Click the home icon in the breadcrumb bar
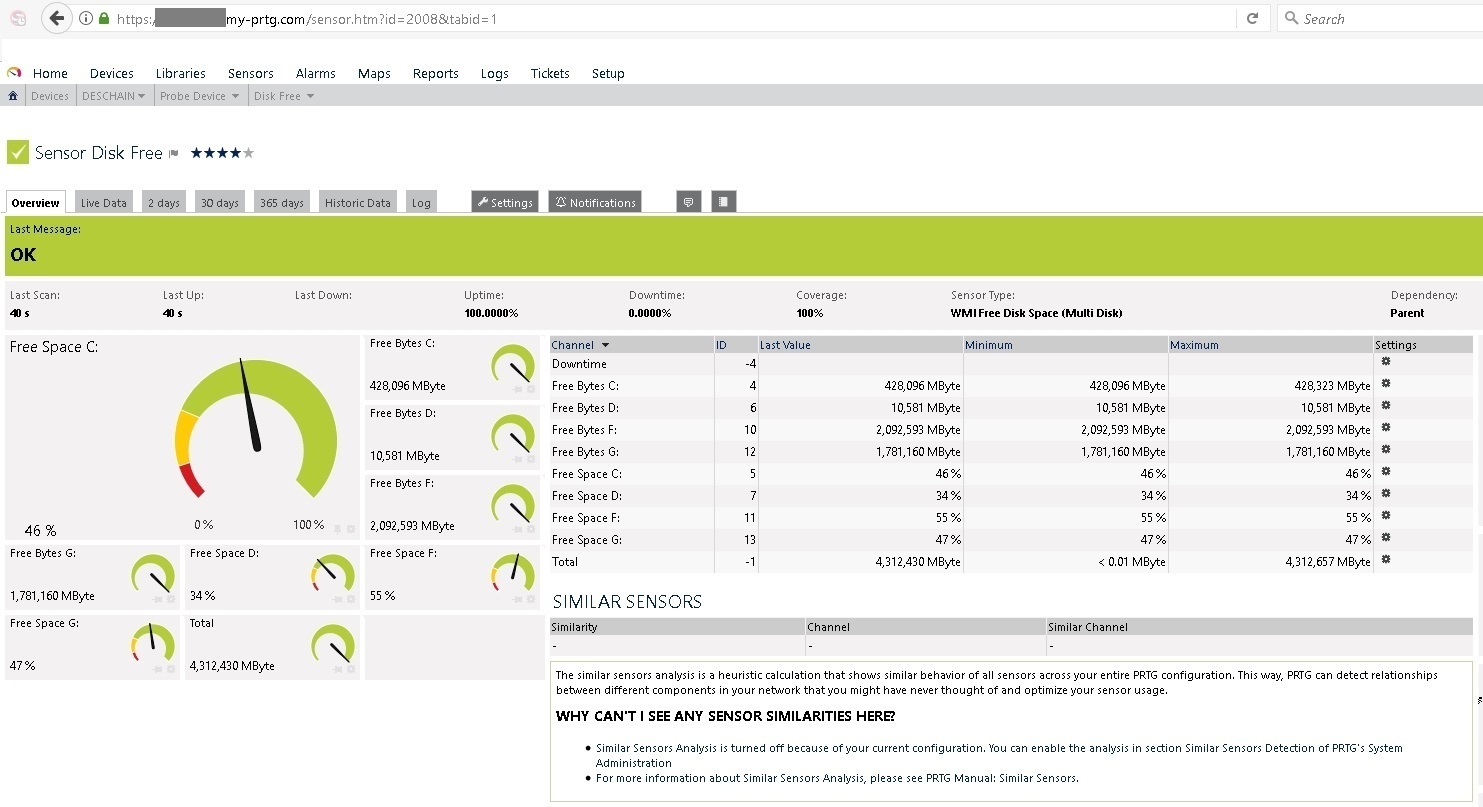Viewport: 1483px width, 807px height. pos(13,96)
